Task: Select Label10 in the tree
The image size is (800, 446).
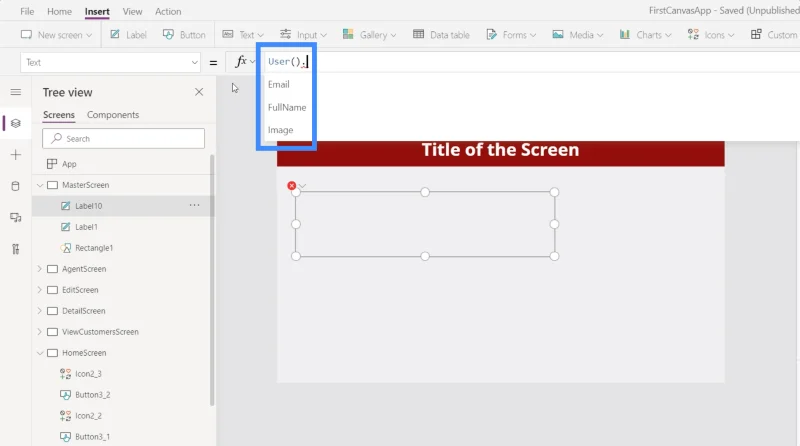Action: [x=88, y=206]
